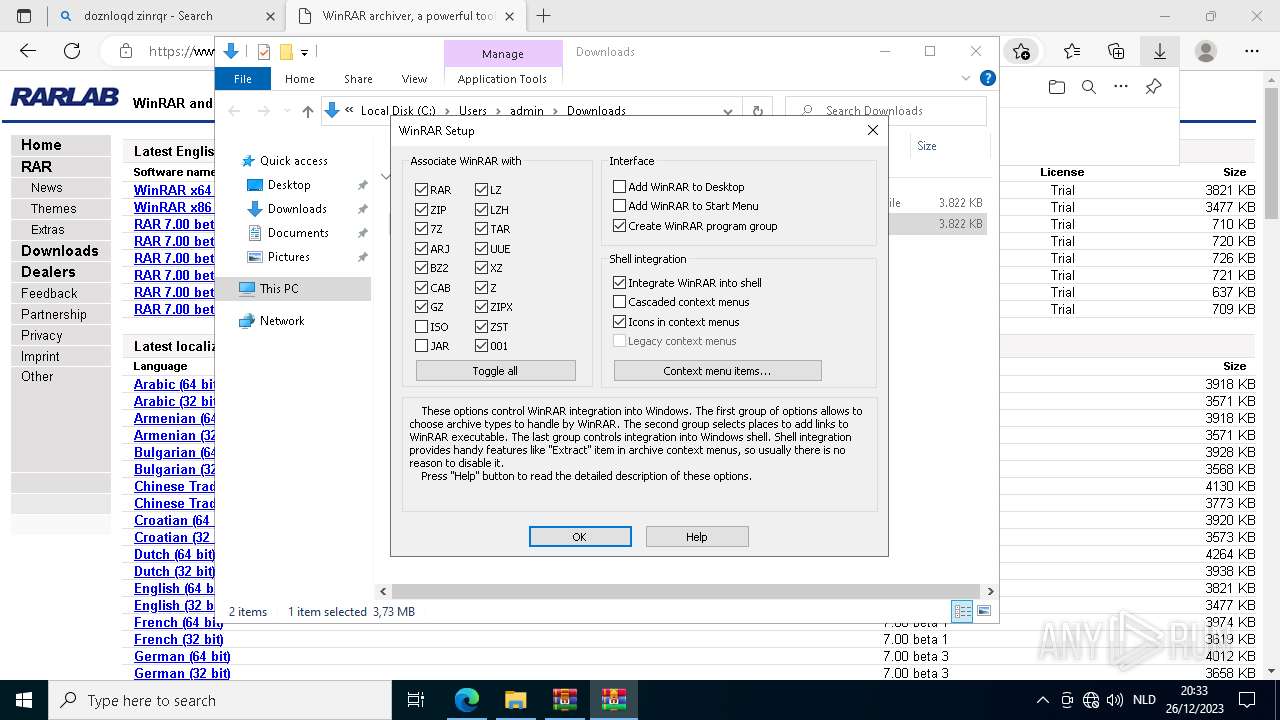Uncheck the RAR association checkbox
Image resolution: width=1280 pixels, height=720 pixels.
pos(421,190)
